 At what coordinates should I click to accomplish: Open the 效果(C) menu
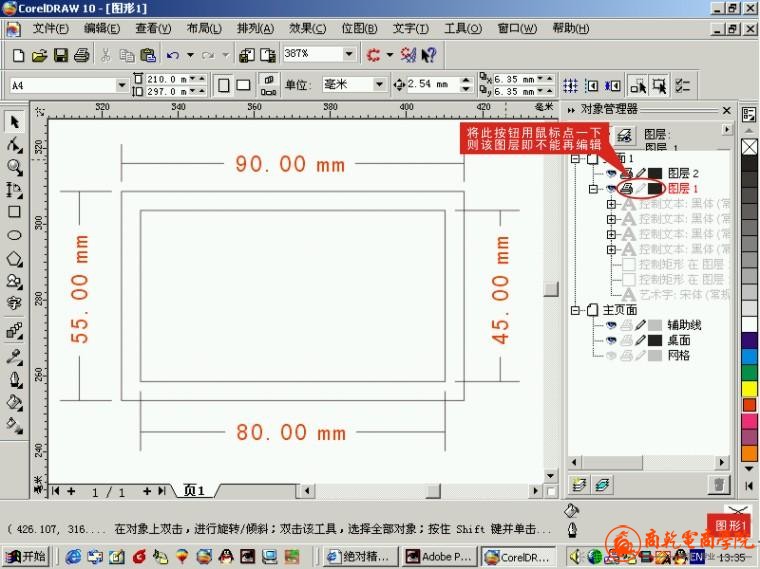(308, 29)
